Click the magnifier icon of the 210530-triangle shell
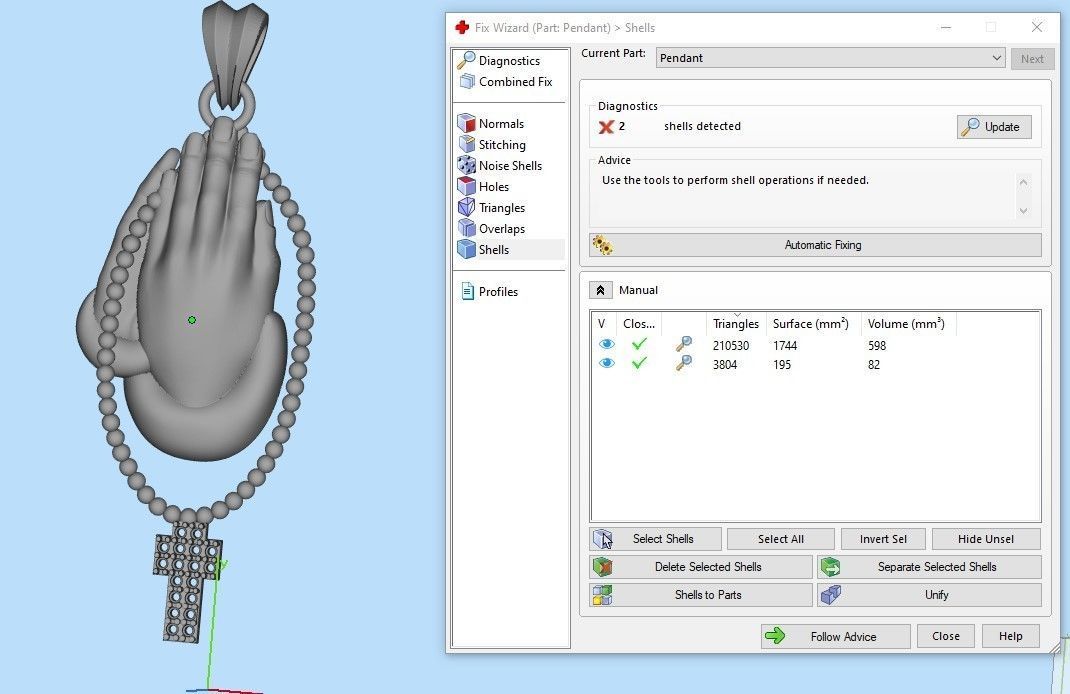The width and height of the screenshot is (1070, 694). click(x=684, y=345)
